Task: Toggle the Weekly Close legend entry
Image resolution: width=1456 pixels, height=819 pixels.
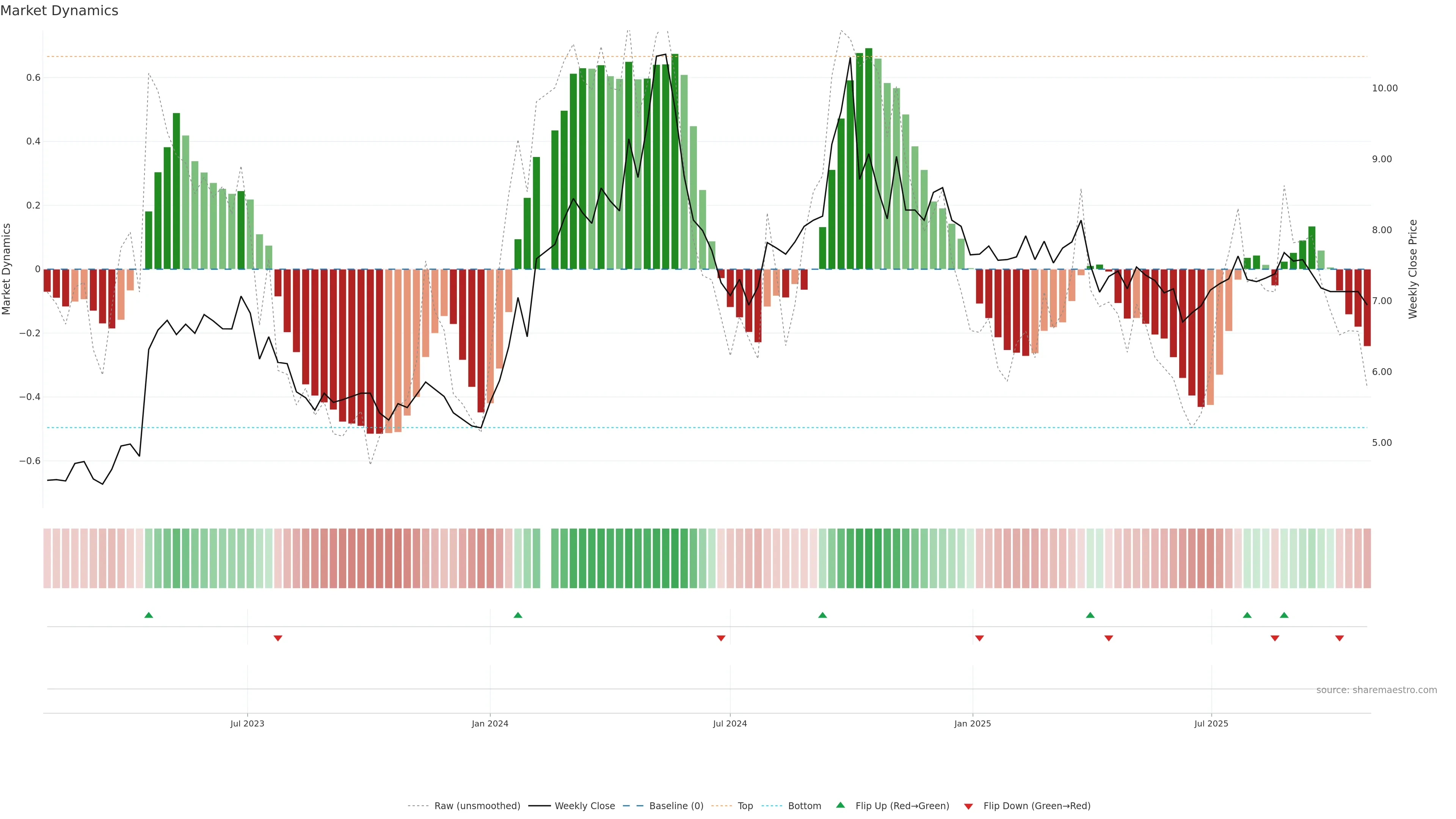Action: pos(584,806)
